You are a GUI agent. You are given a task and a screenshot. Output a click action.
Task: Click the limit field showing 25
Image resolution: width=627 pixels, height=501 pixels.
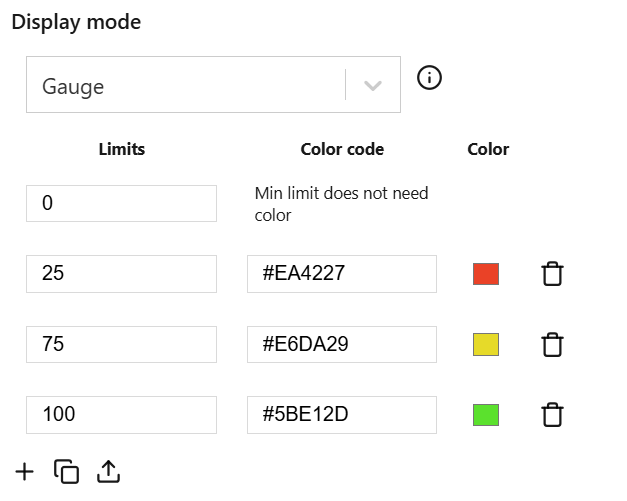coord(121,273)
